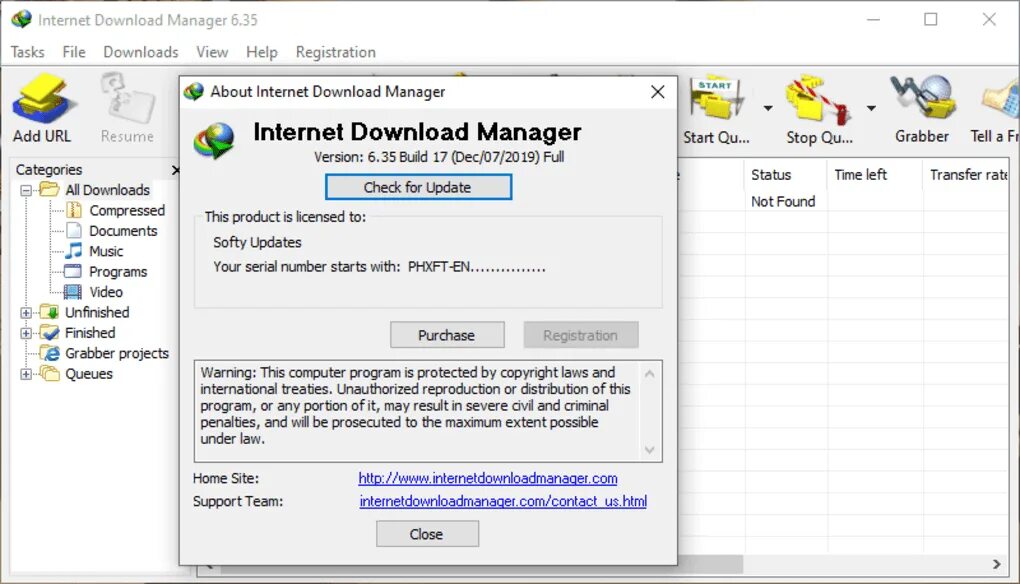1020x584 pixels.
Task: Close the Categories panel
Action: [175, 170]
